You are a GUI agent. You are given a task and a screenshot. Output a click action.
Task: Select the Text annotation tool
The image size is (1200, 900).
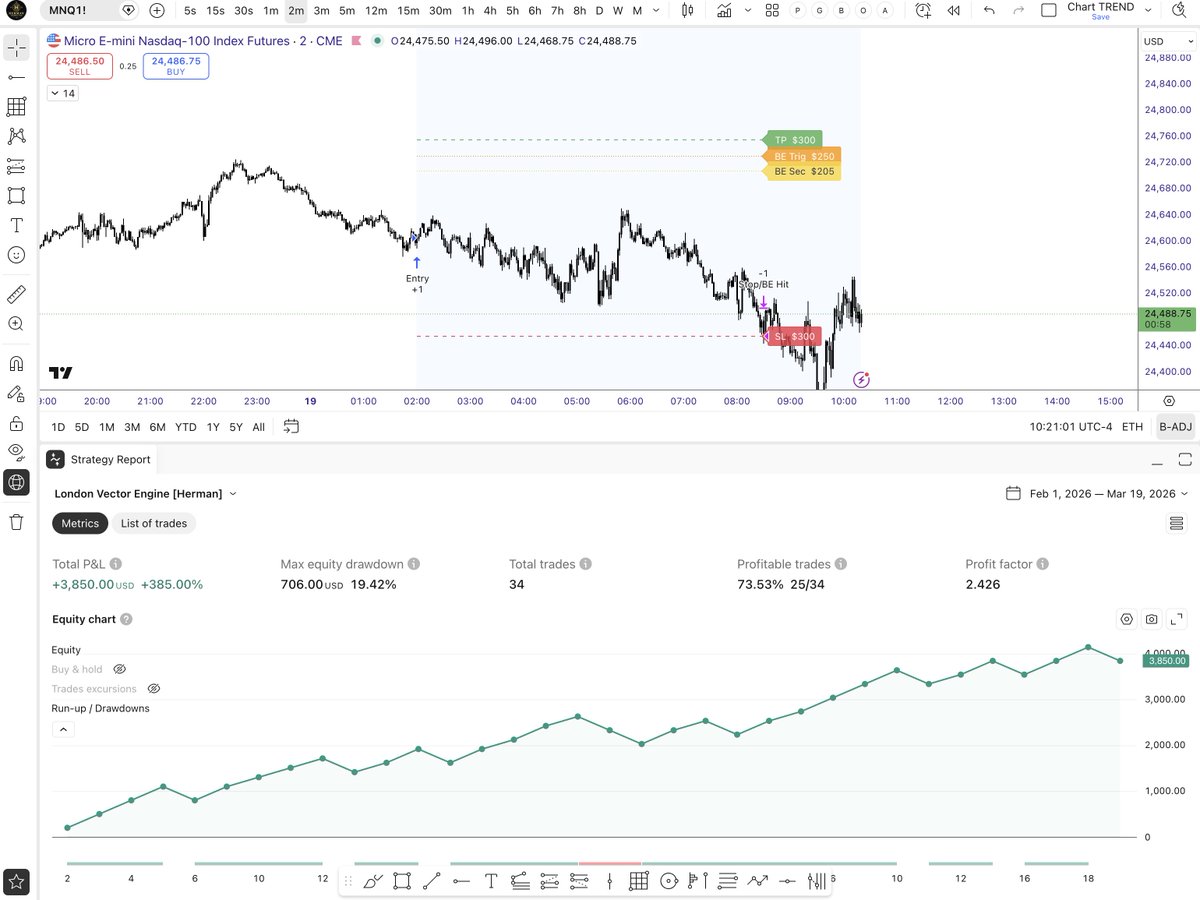16,225
